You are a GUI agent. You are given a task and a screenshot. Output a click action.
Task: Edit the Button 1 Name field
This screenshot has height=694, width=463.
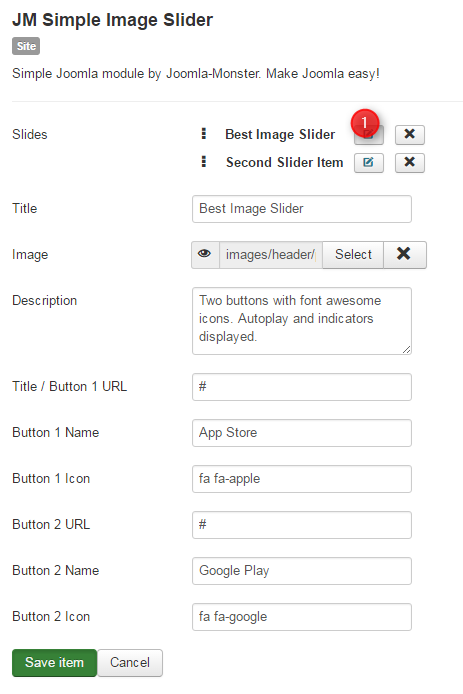(301, 433)
